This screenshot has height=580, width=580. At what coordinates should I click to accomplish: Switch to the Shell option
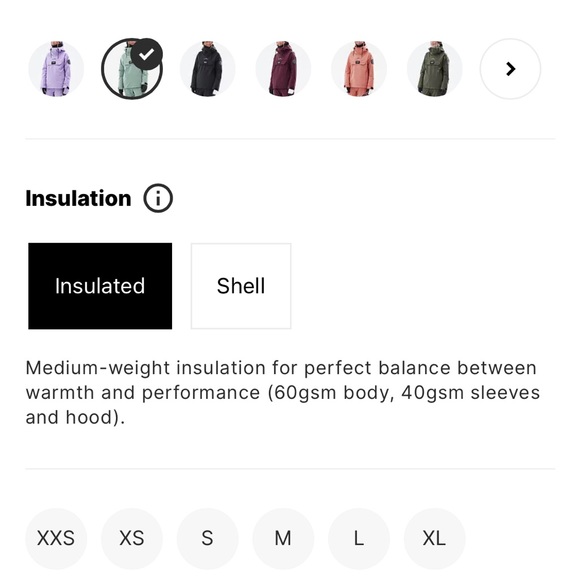coord(241,286)
